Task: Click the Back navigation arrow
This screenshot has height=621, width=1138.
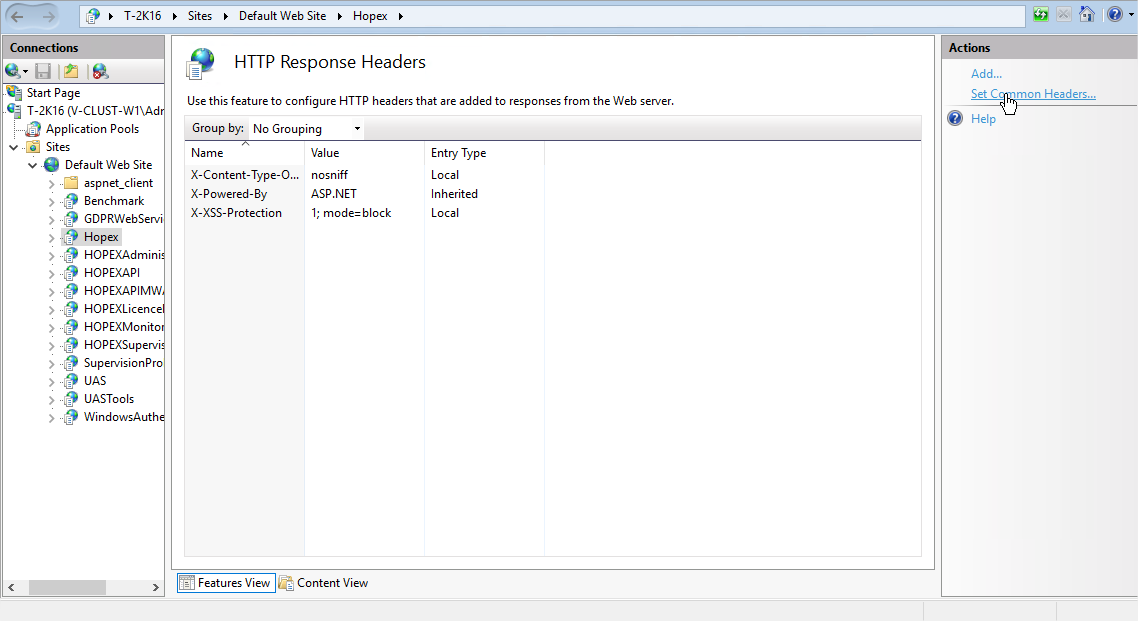Action: pos(18,16)
